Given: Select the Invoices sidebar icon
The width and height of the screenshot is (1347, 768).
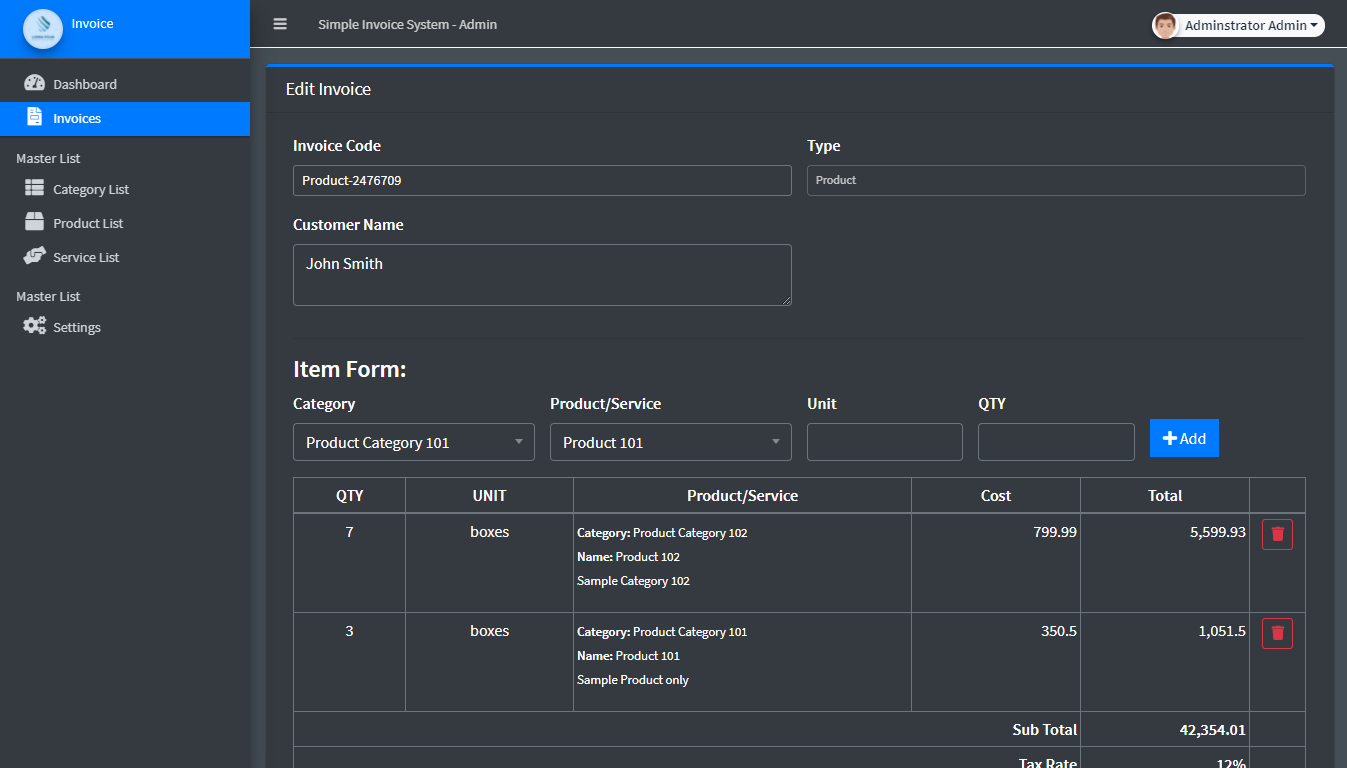Looking at the screenshot, I should click(34, 118).
